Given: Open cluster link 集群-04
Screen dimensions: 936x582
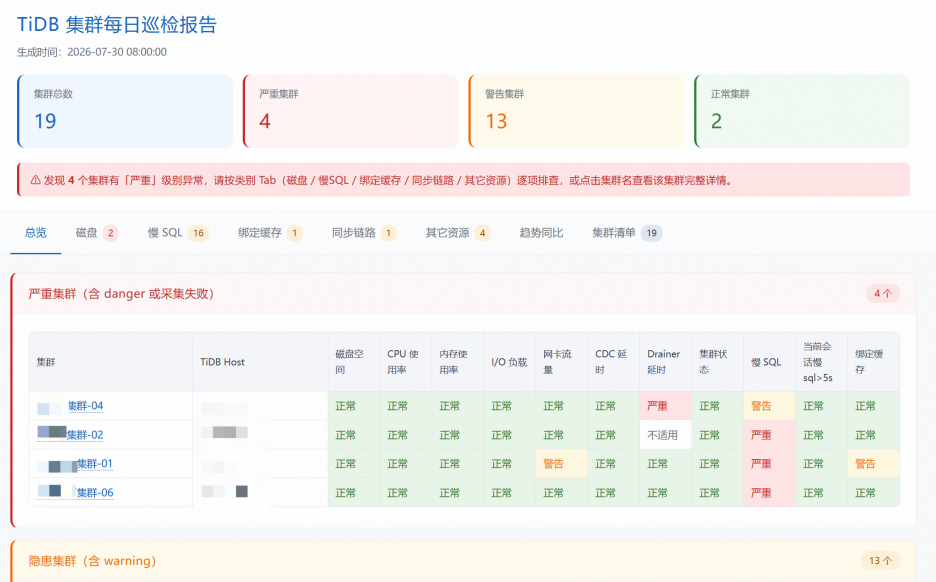Looking at the screenshot, I should [x=85, y=406].
